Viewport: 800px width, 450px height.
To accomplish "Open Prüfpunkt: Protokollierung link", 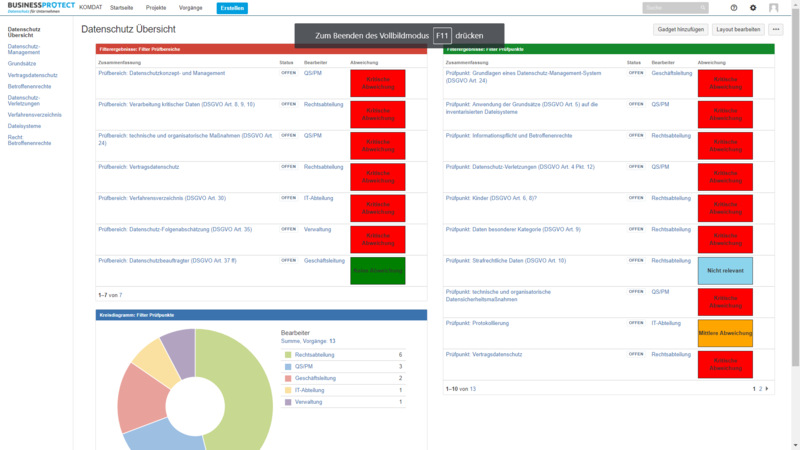I will pyautogui.click(x=478, y=323).
